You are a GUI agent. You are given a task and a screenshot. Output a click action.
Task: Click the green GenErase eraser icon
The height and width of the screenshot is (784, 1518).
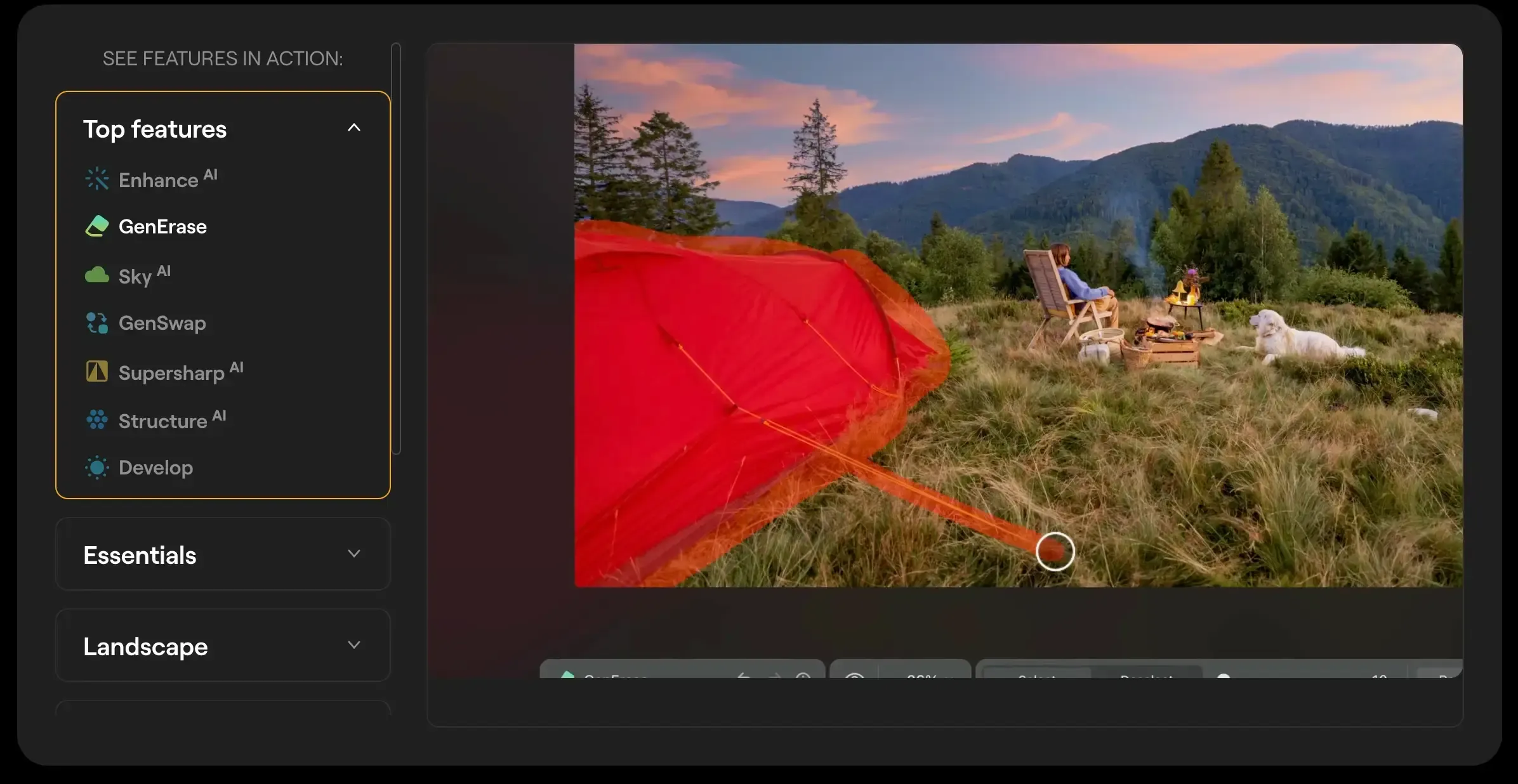[x=97, y=226]
